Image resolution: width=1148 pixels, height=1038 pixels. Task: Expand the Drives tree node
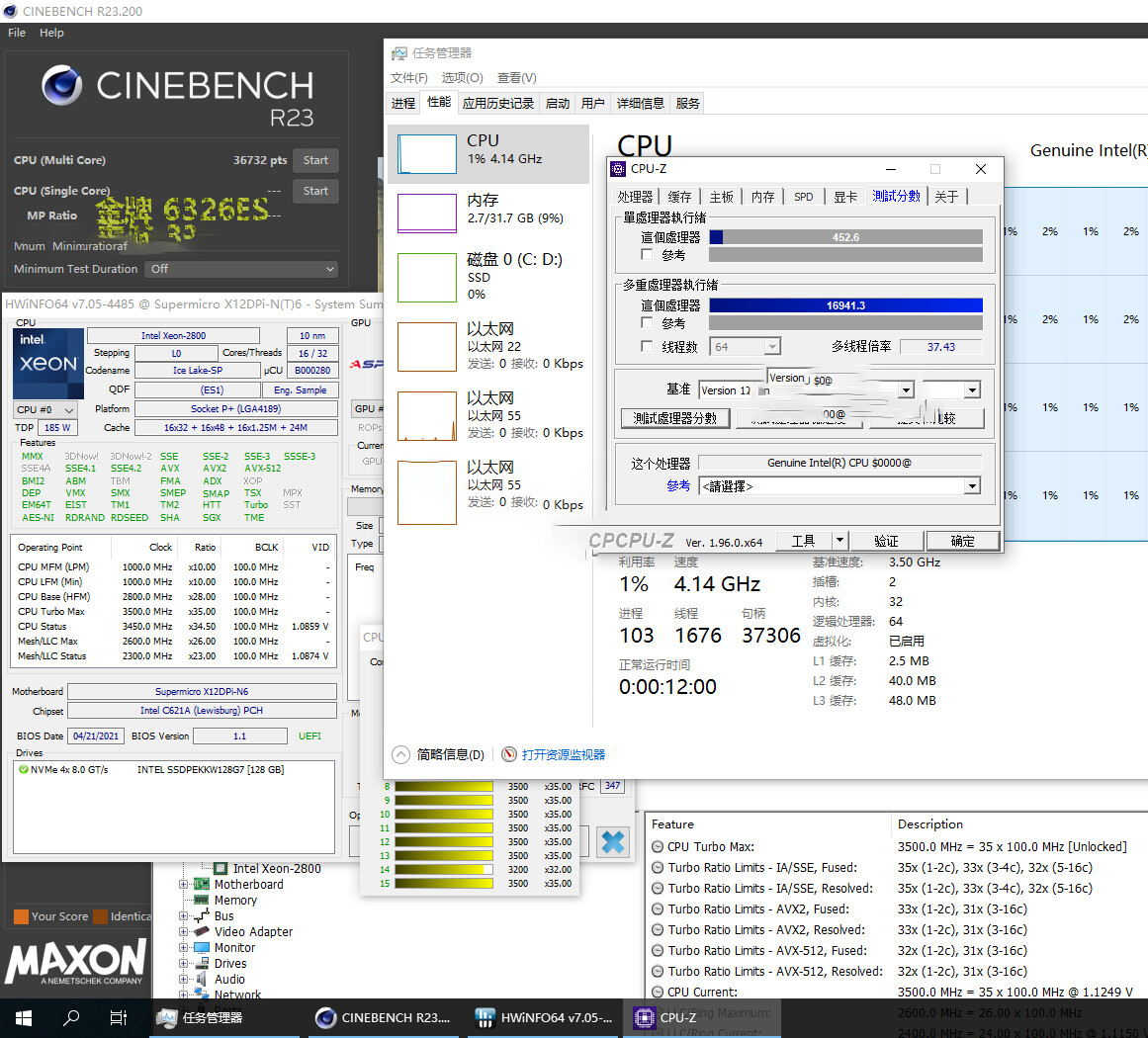(183, 963)
